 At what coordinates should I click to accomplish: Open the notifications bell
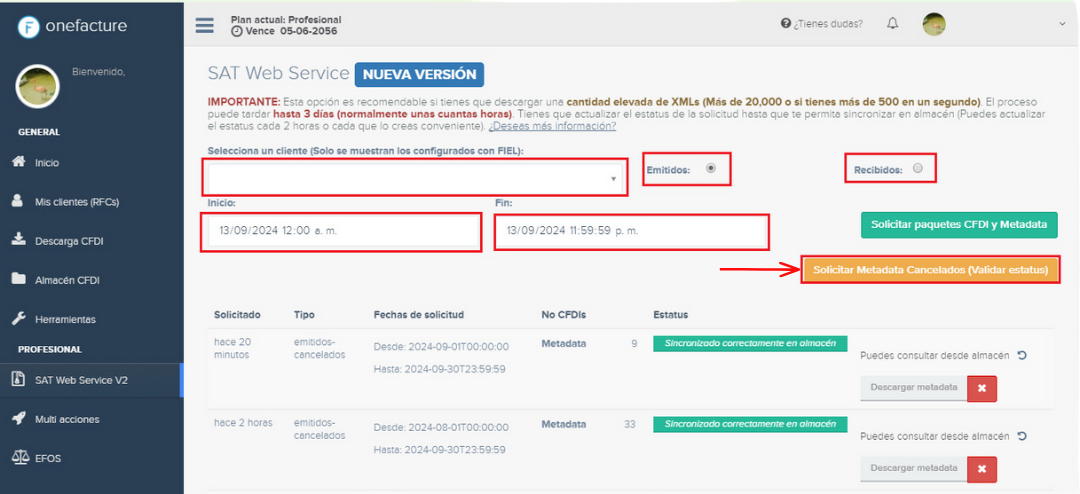(893, 24)
